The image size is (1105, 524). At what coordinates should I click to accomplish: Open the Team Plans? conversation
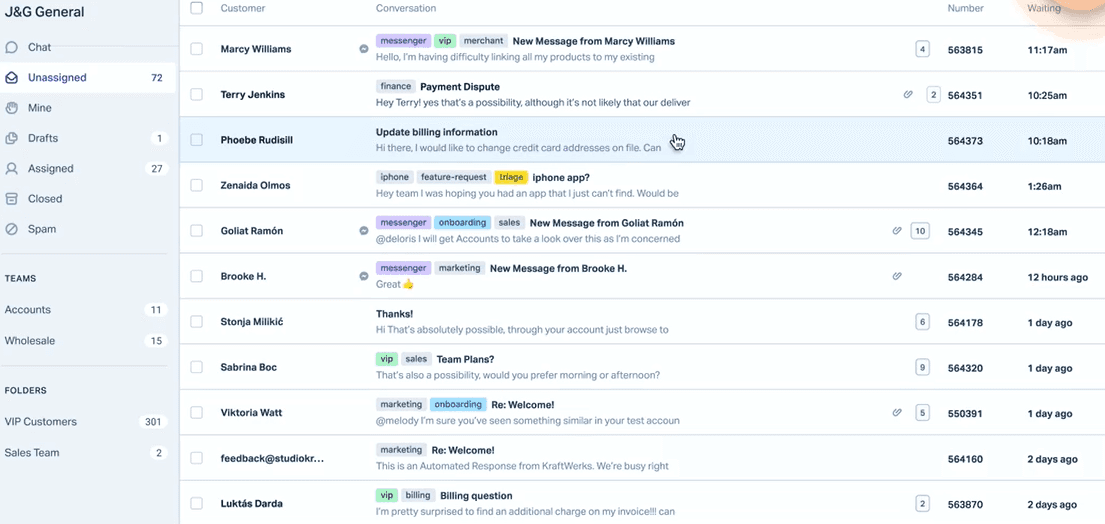click(465, 359)
